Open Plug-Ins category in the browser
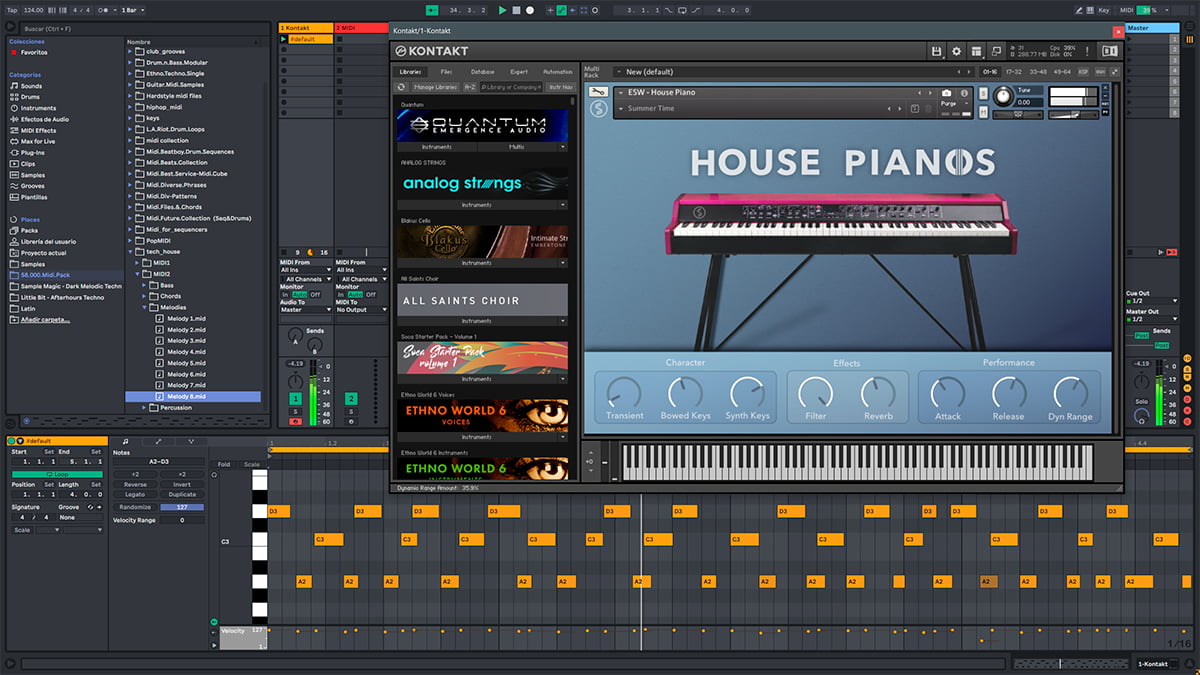This screenshot has height=675, width=1200. pyautogui.click(x=32, y=152)
